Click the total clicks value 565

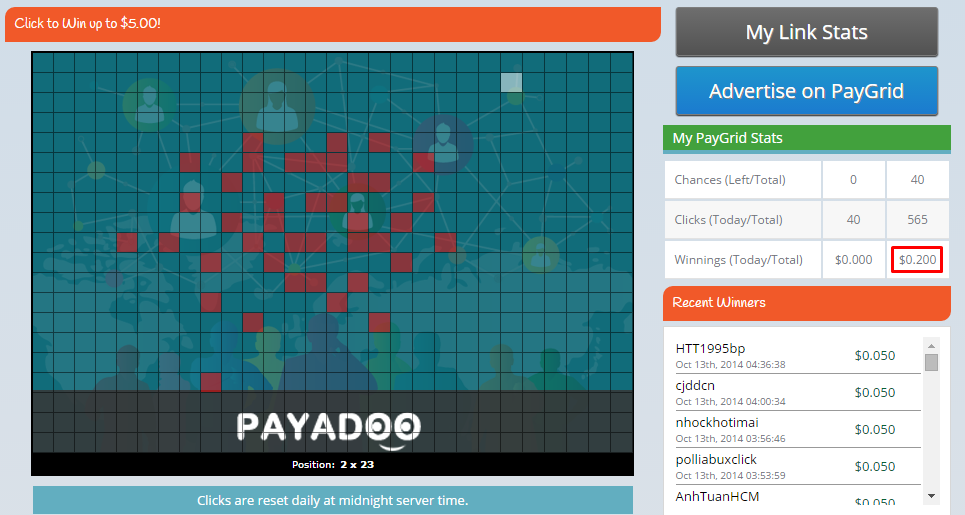(917, 220)
